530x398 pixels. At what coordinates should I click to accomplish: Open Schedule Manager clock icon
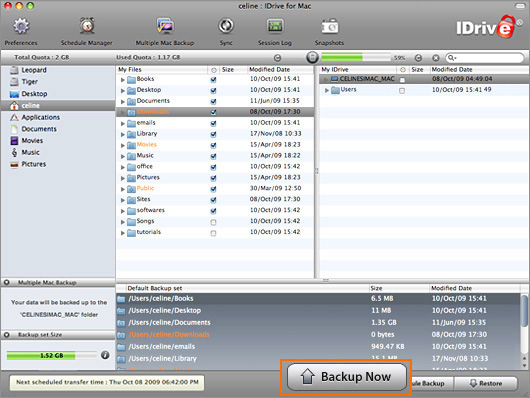coord(87,26)
